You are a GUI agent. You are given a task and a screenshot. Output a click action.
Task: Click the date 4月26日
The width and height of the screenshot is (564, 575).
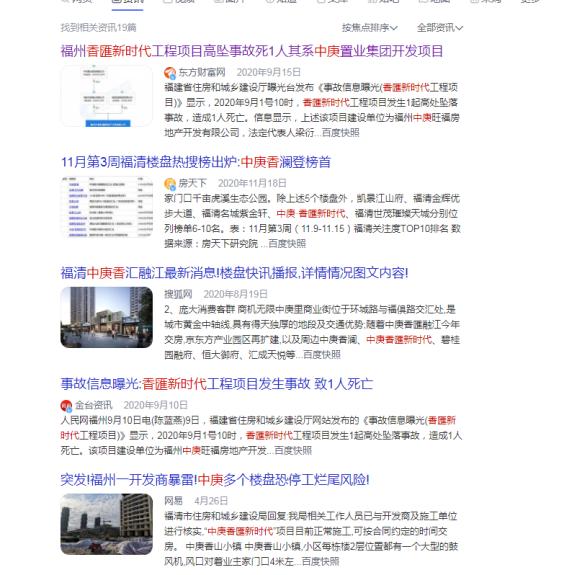point(211,501)
